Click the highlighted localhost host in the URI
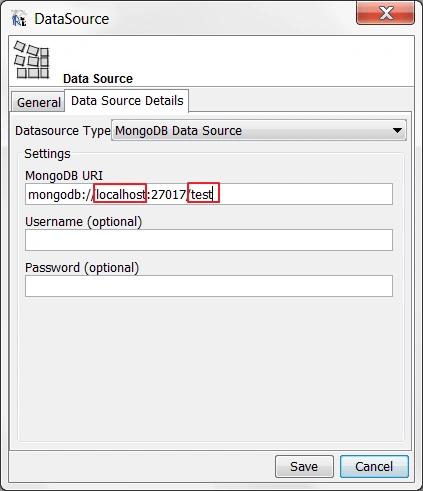The height and width of the screenshot is (491, 423). coord(120,193)
